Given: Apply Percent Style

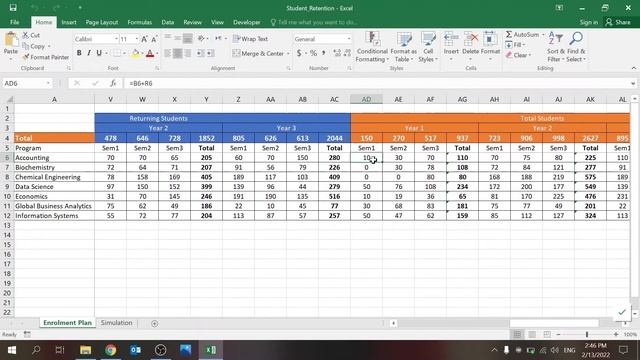Looking at the screenshot, I should click(313, 53).
